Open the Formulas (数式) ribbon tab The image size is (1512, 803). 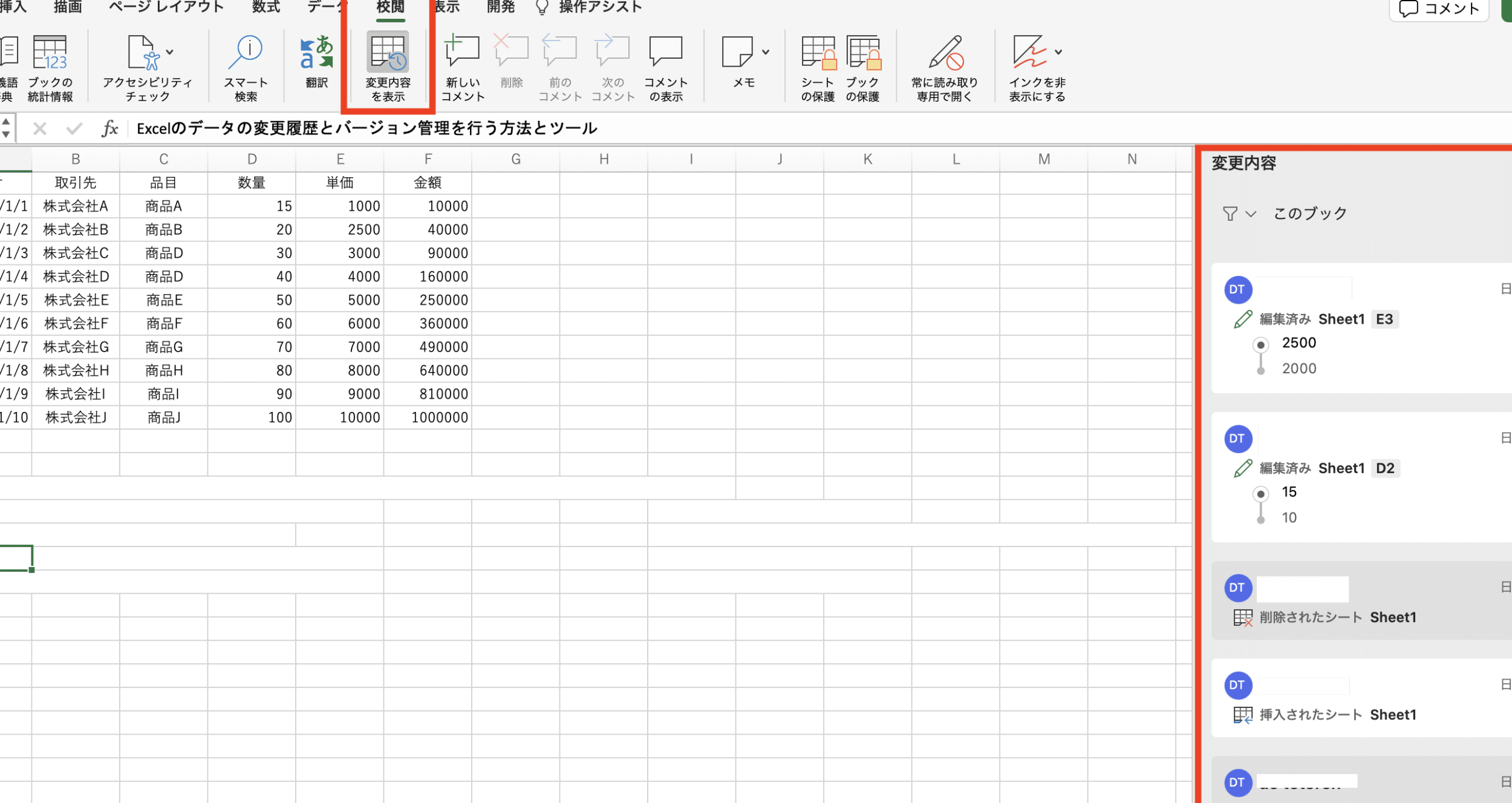coord(266,7)
